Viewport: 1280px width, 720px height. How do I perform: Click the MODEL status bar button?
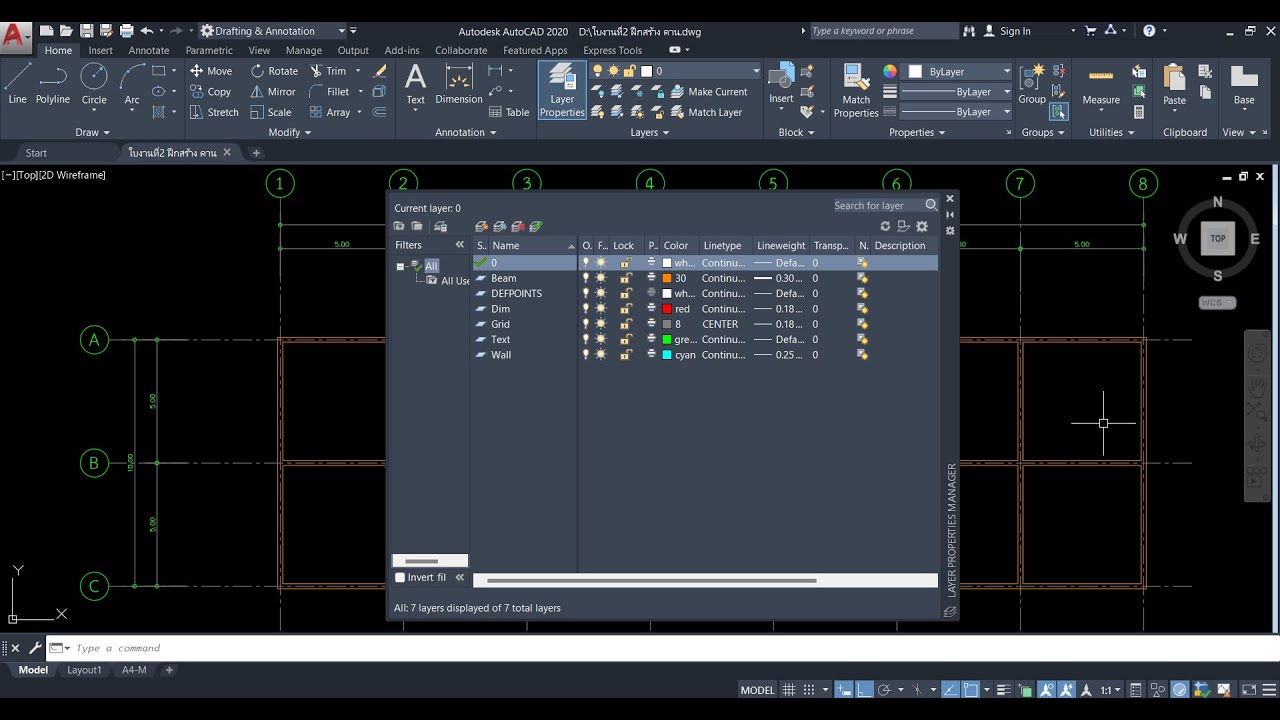pyautogui.click(x=757, y=690)
